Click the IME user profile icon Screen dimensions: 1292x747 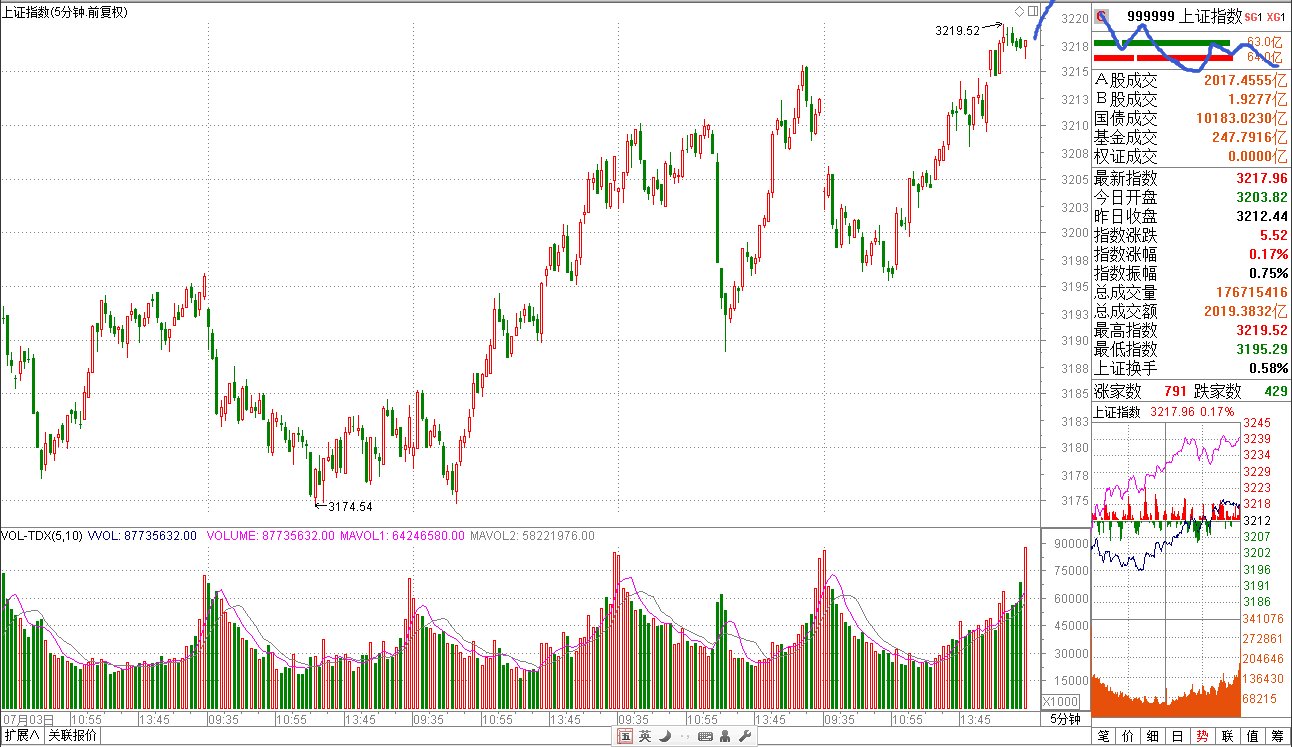pos(724,737)
